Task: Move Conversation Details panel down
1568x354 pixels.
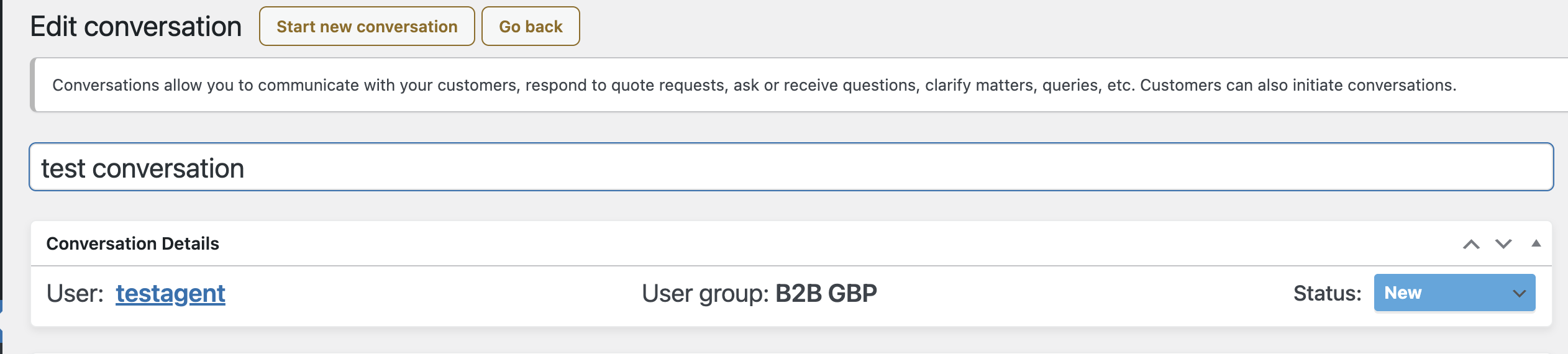Action: pyautogui.click(x=1503, y=244)
